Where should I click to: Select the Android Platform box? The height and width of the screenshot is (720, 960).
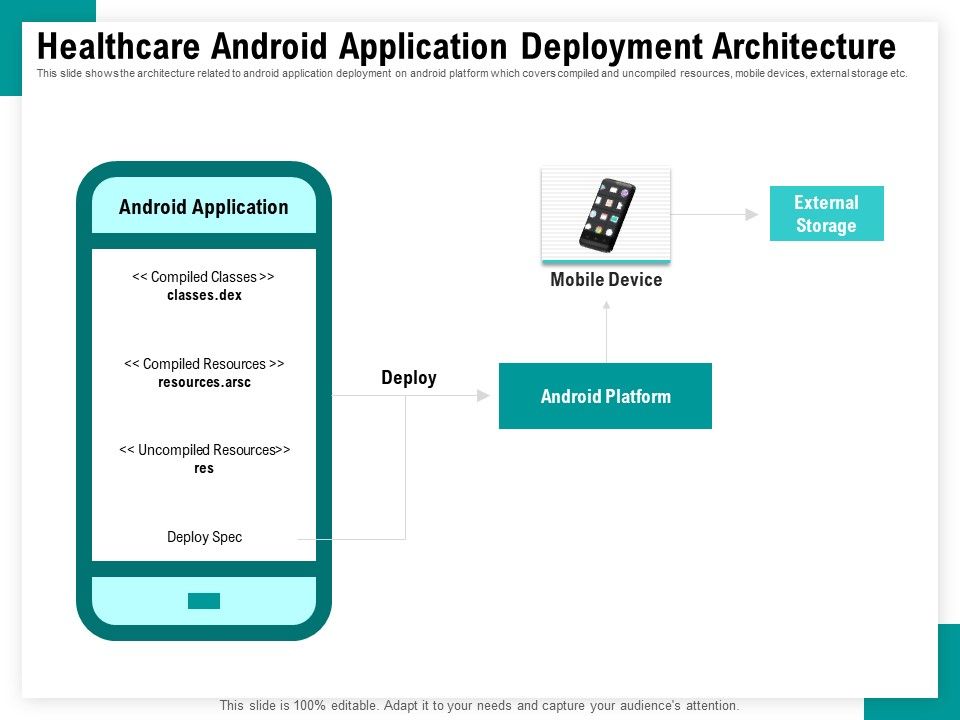(x=606, y=396)
